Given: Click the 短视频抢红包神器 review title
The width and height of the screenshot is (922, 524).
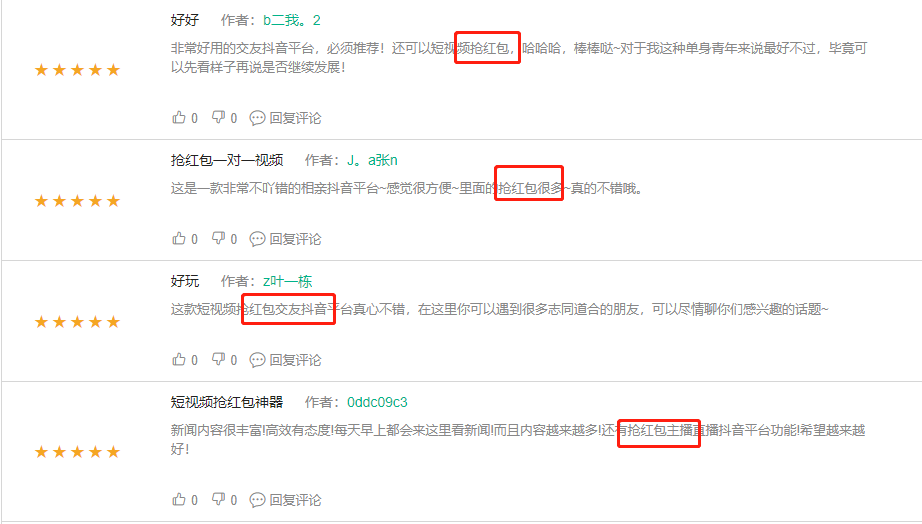Looking at the screenshot, I should coord(227,402).
